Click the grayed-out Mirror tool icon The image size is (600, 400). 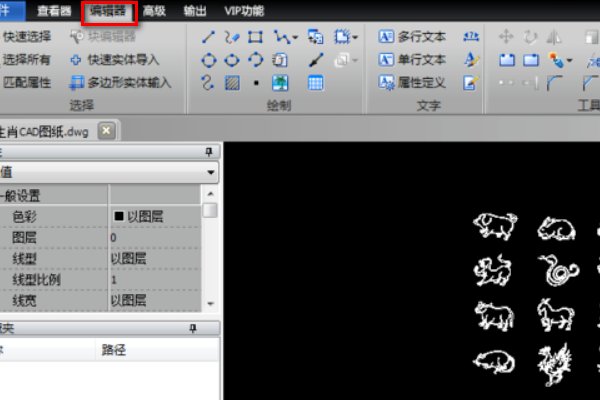tap(554, 37)
